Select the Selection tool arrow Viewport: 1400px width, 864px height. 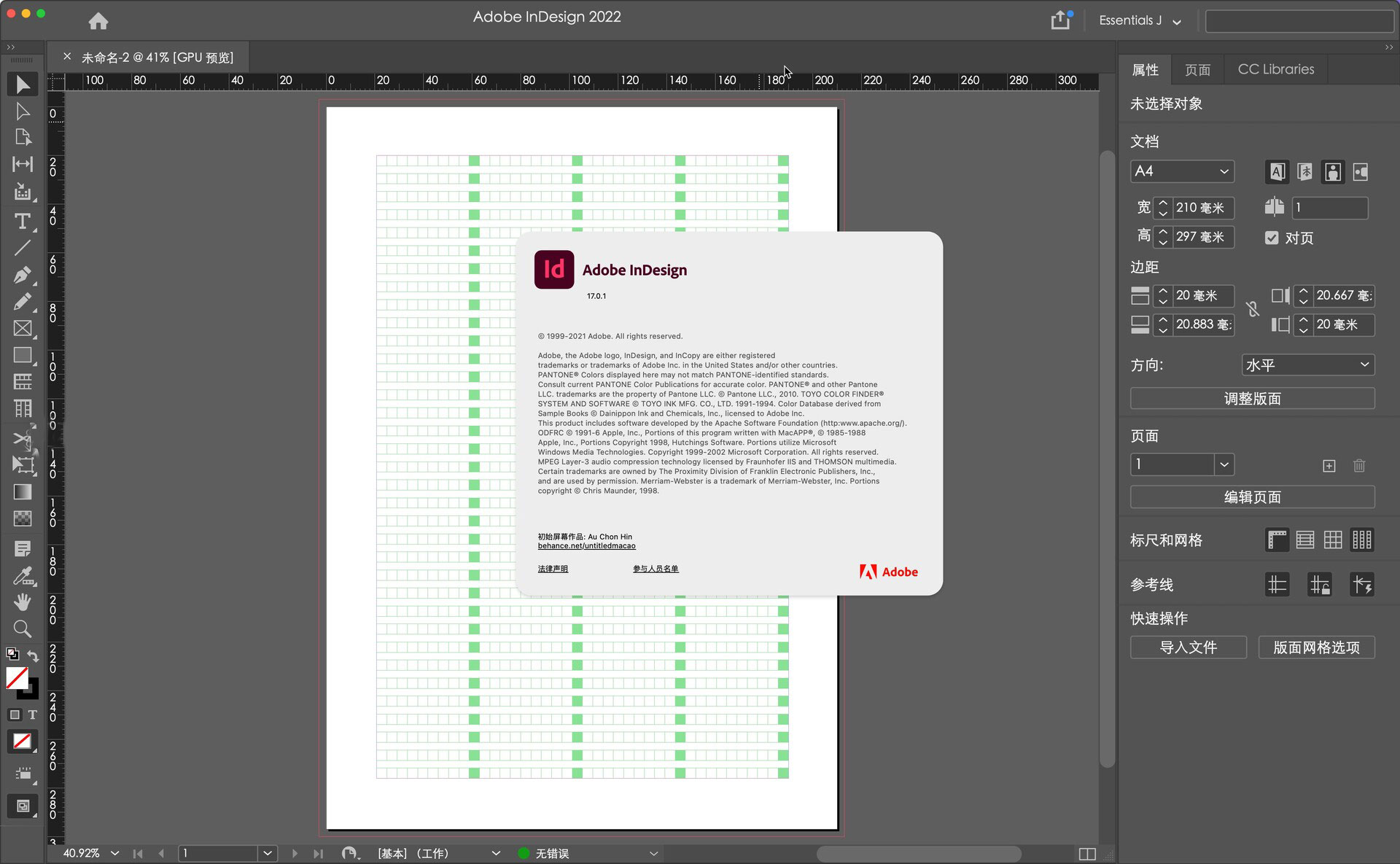point(23,85)
